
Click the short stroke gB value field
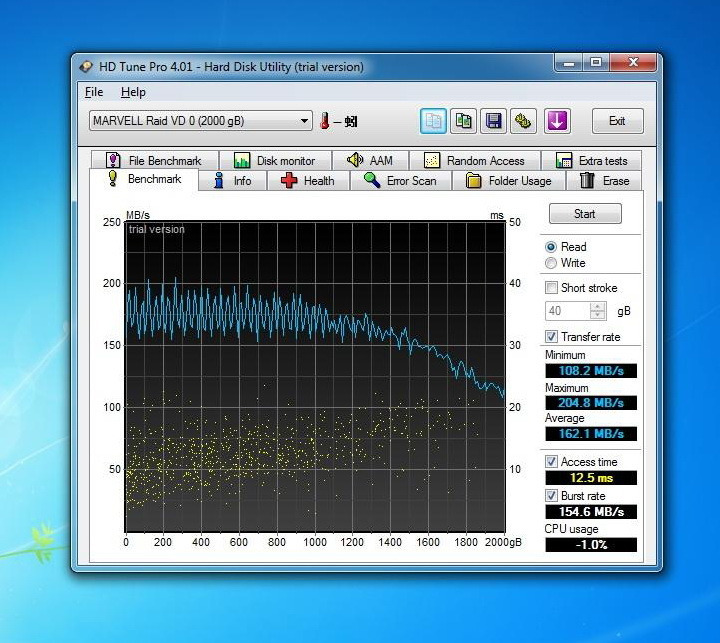568,311
